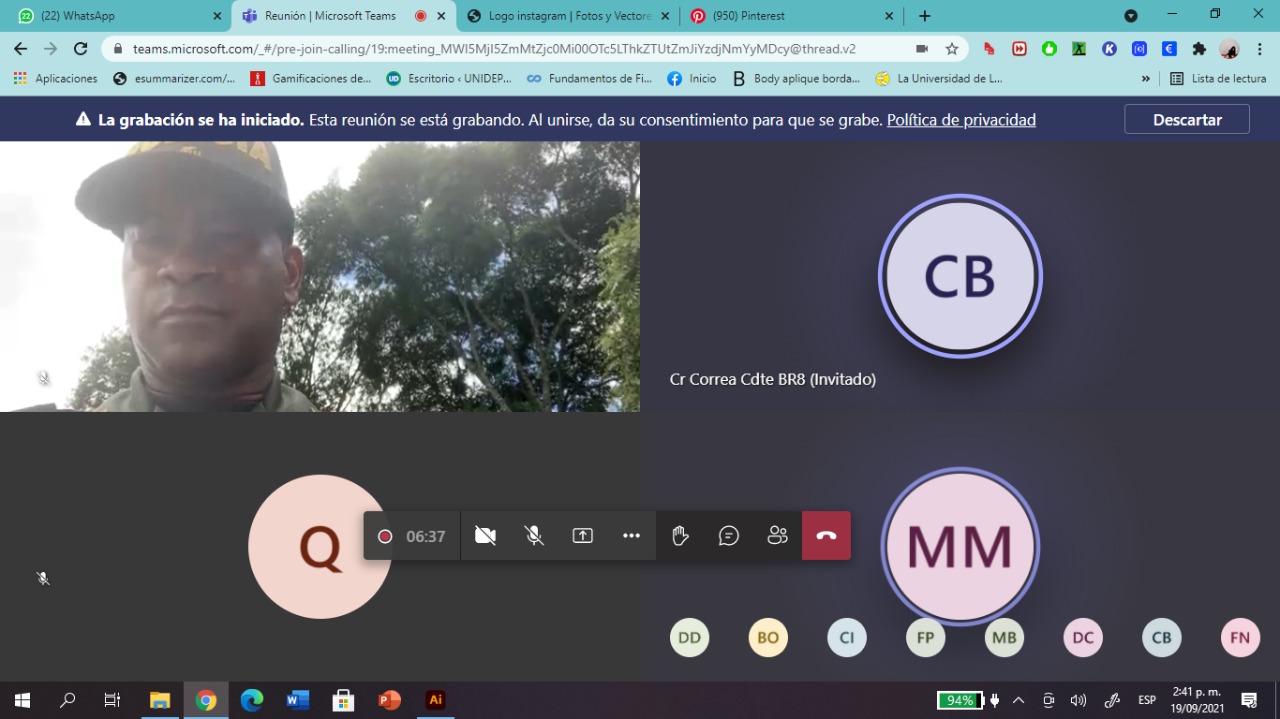Open the camera permission icon in address bar

[921, 49]
